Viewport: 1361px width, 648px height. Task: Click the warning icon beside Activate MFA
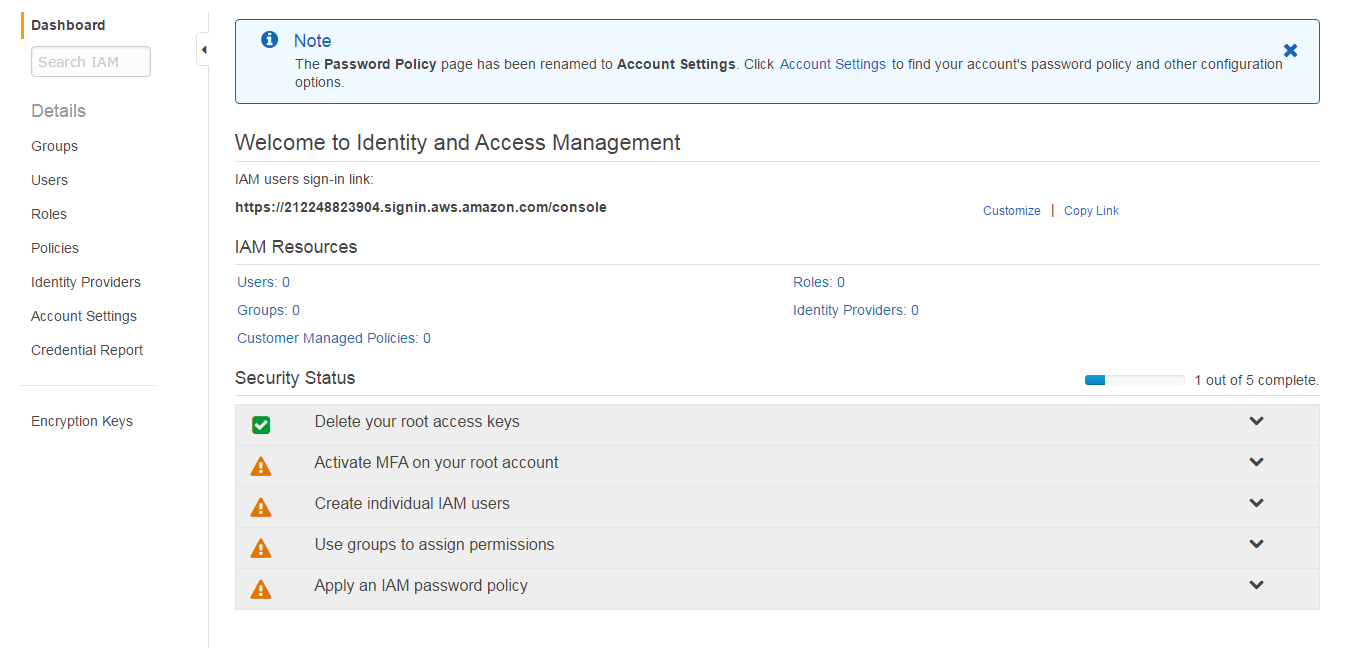[261, 466]
